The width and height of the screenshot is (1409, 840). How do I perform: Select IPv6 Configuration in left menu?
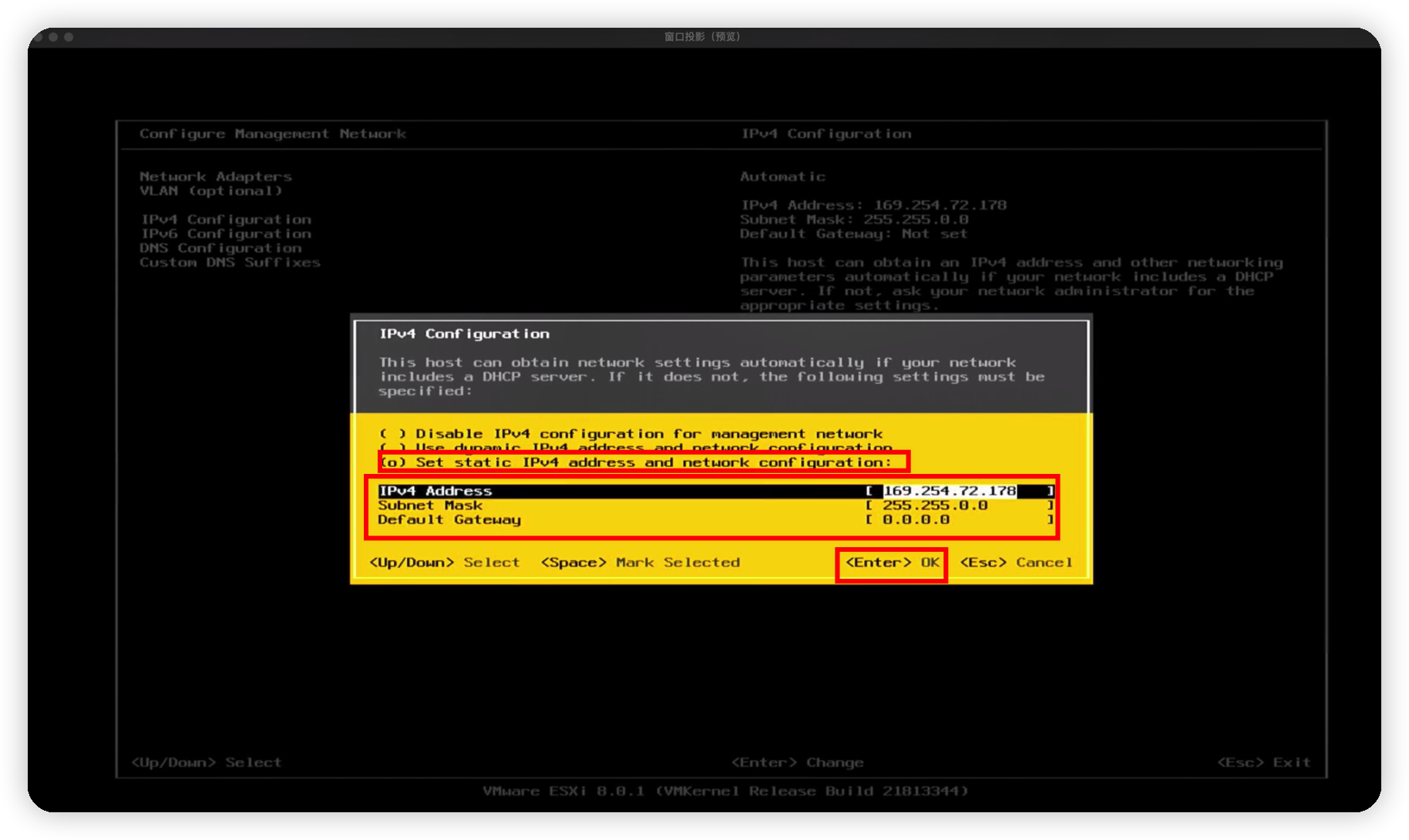[x=226, y=234]
